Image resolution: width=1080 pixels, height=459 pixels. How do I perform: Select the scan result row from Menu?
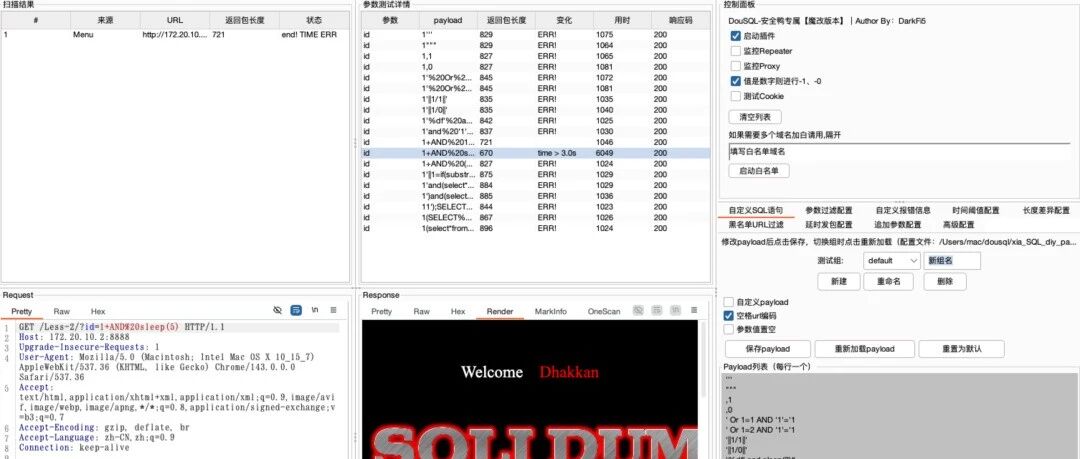[175, 34]
